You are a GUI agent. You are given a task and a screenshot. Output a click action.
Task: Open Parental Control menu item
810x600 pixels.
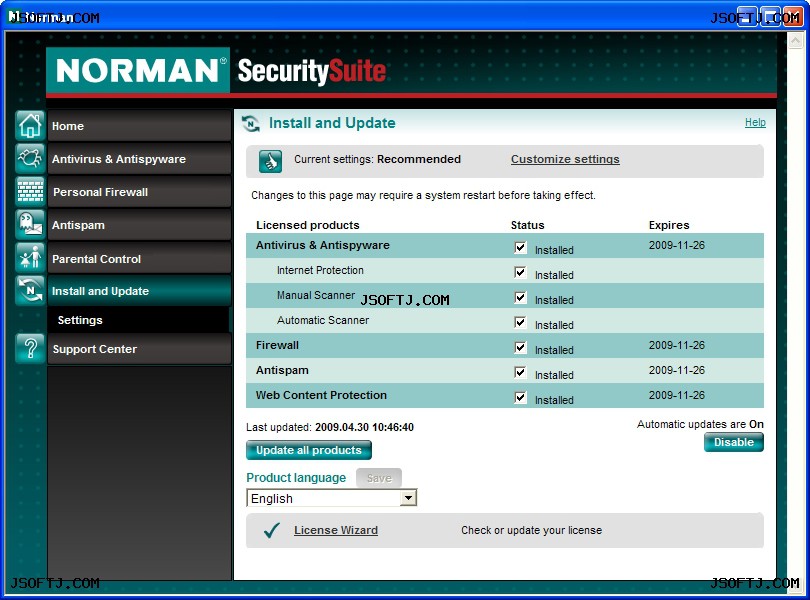click(139, 258)
